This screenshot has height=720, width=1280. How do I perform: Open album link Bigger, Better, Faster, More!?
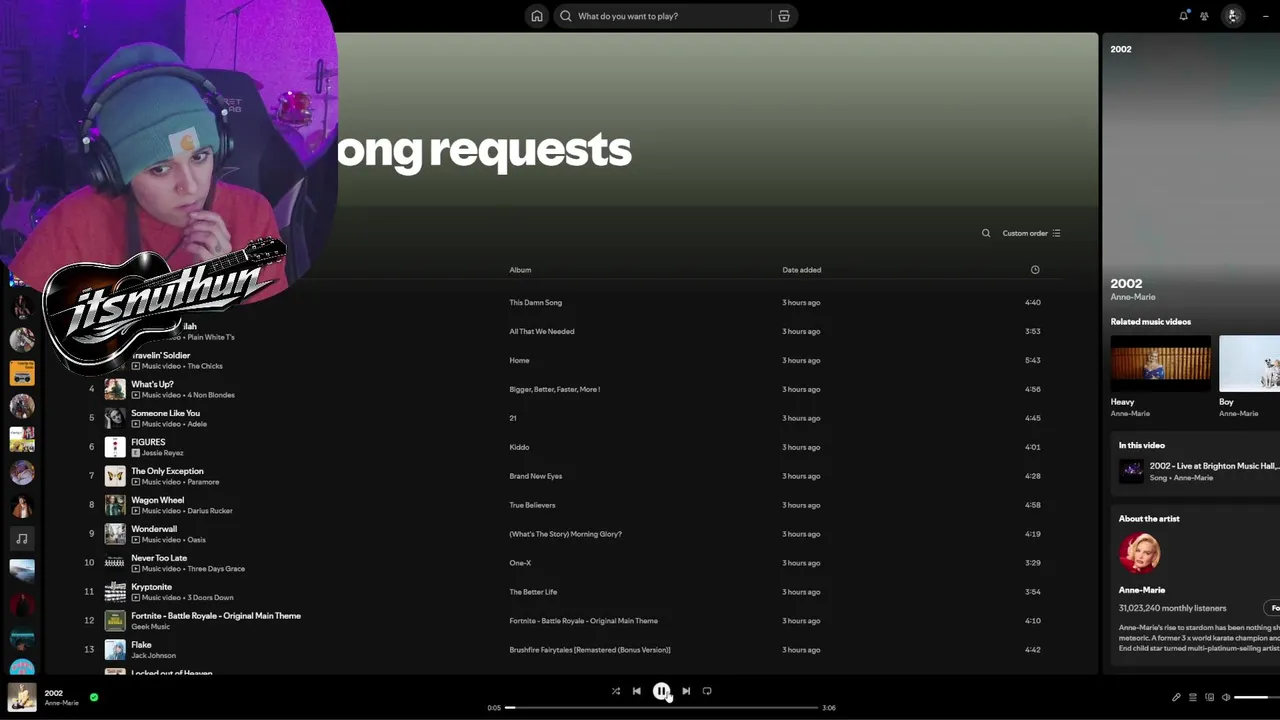(x=555, y=389)
